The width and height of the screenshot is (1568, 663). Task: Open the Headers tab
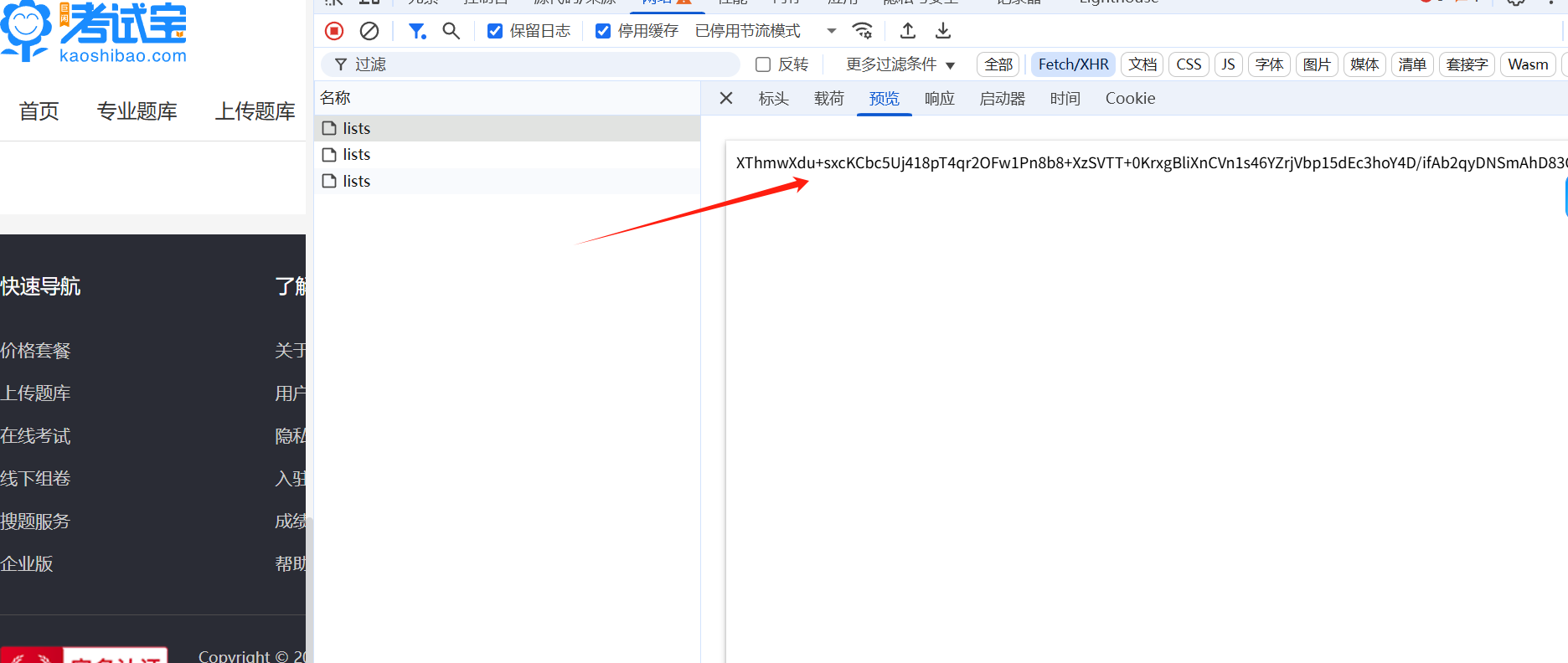(x=773, y=99)
